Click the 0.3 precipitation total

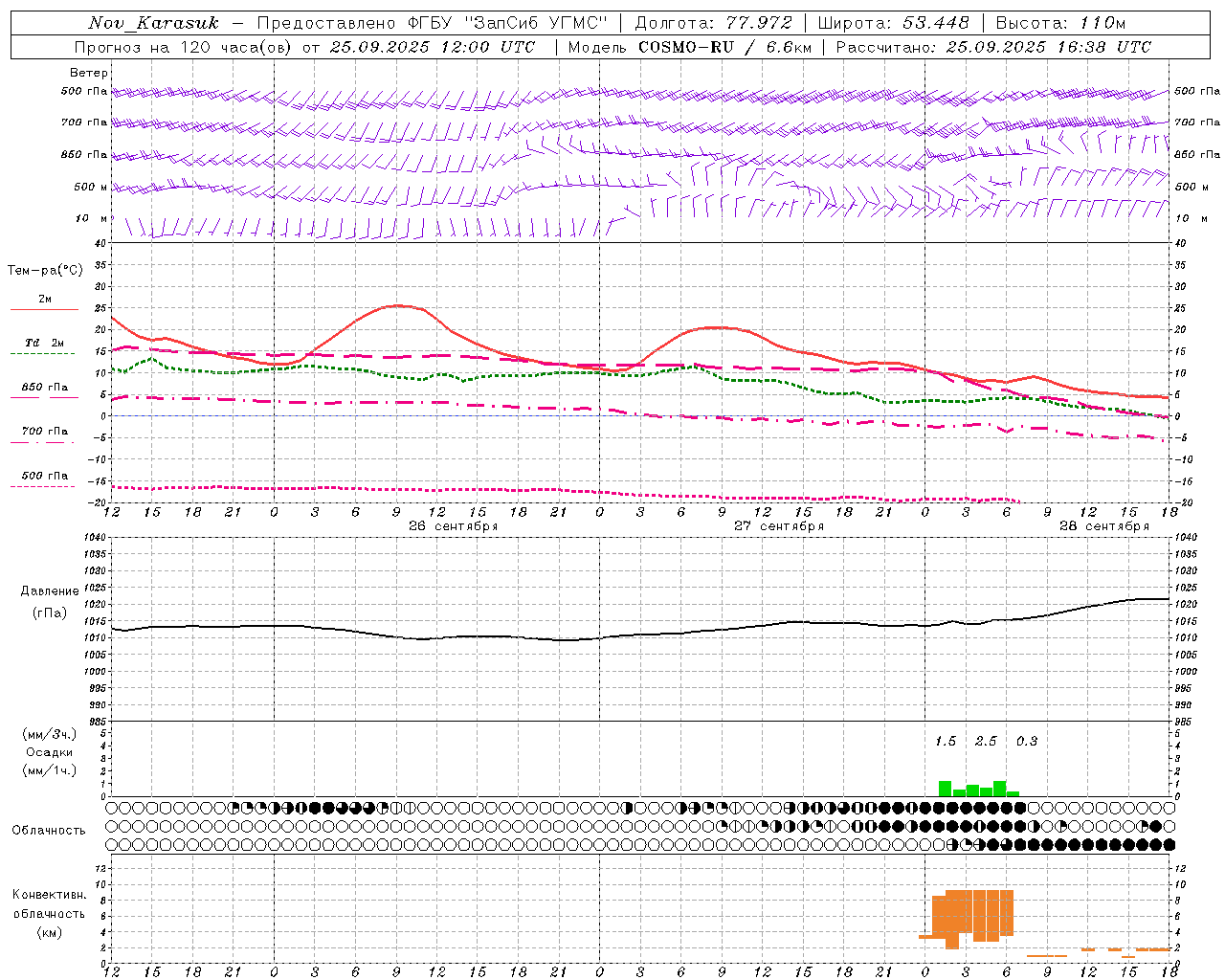[1027, 742]
